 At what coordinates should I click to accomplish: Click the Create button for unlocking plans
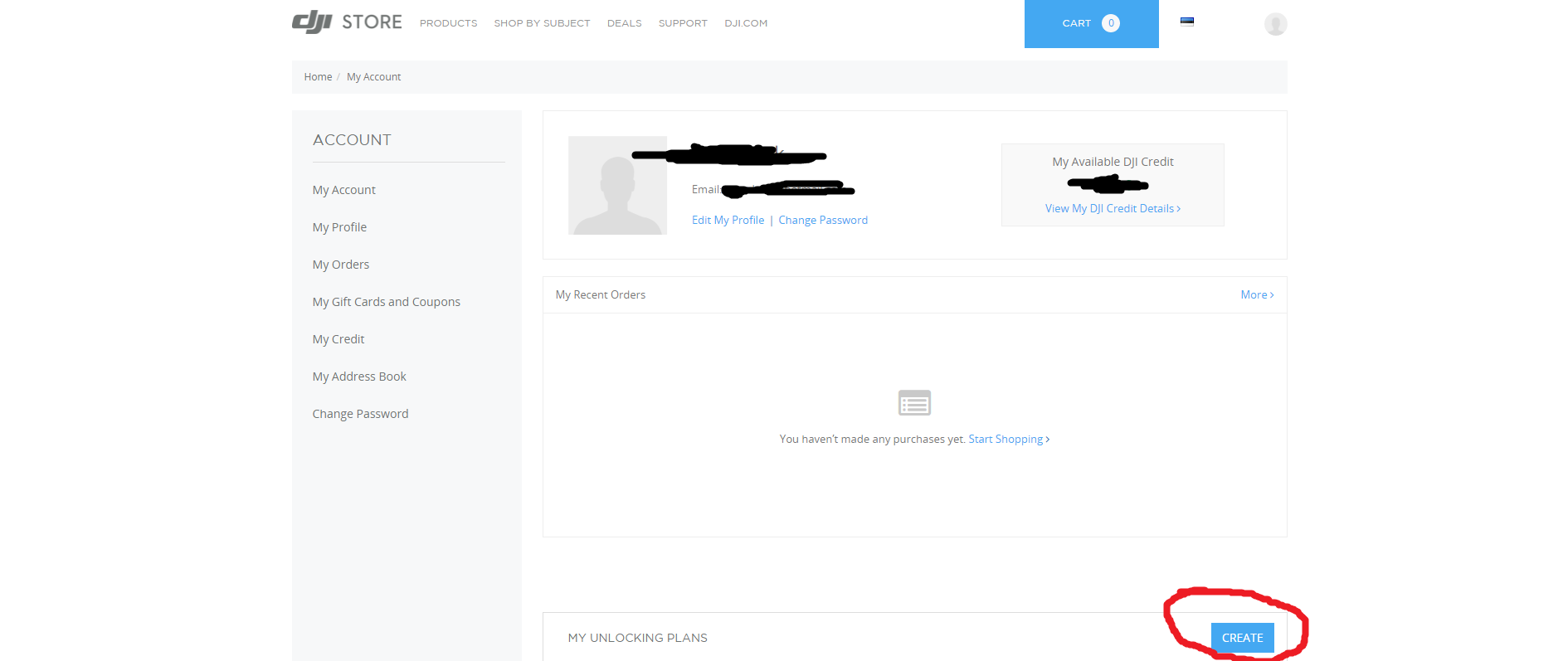(x=1242, y=638)
